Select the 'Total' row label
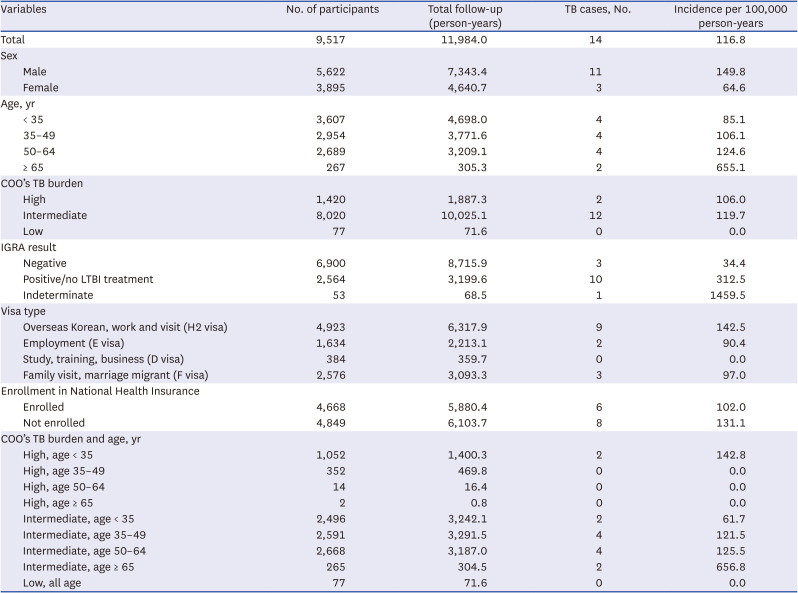Viewport: 798px width, 593px height. 18,40
